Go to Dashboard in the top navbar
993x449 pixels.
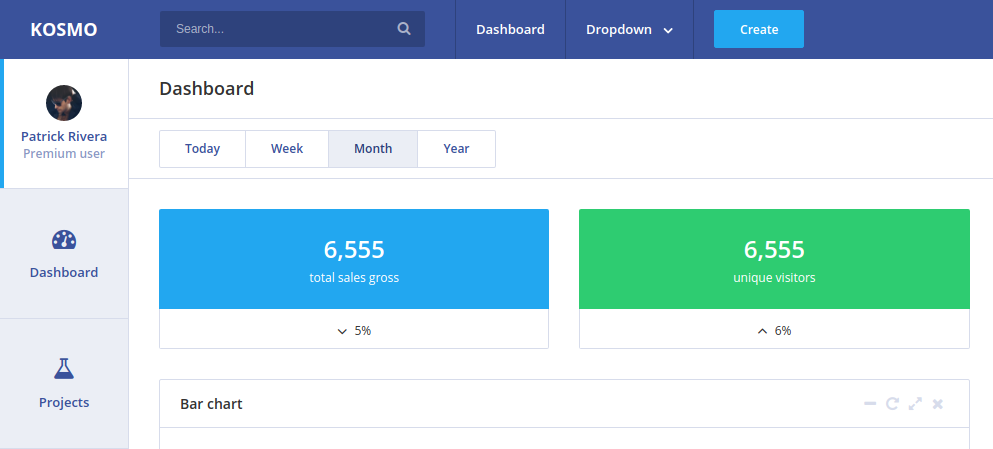pyautogui.click(x=510, y=30)
